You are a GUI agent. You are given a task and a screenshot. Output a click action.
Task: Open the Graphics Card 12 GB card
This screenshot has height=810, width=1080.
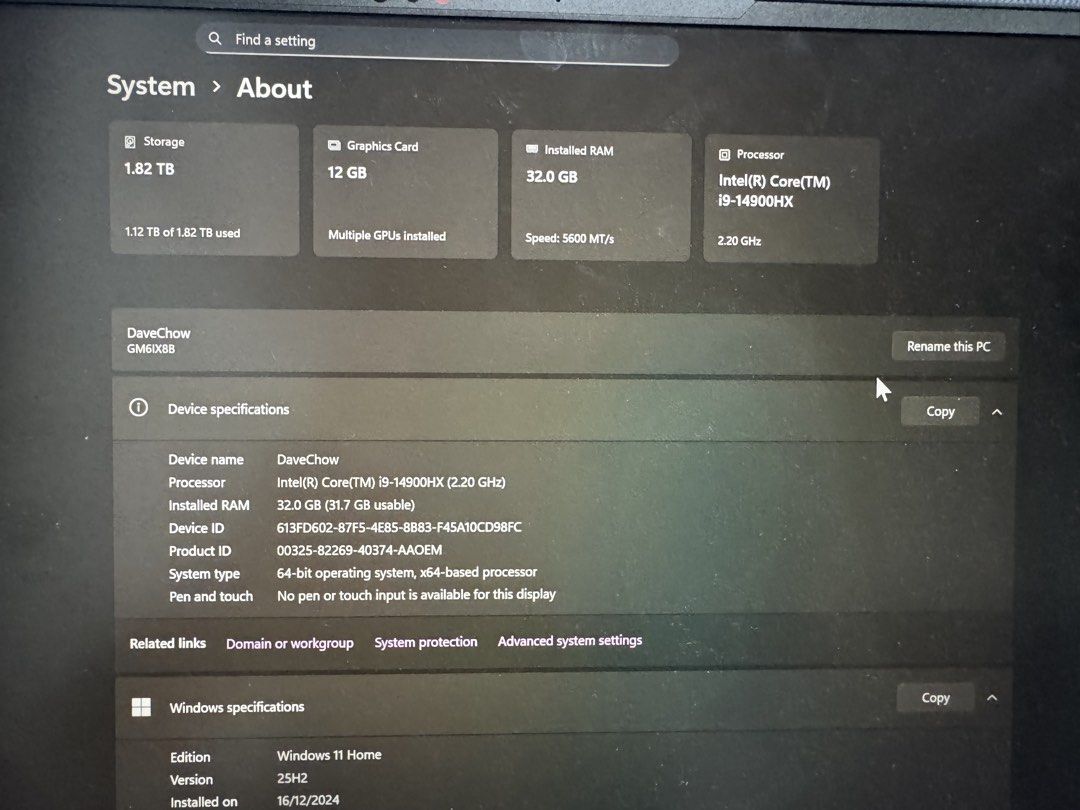click(x=405, y=194)
